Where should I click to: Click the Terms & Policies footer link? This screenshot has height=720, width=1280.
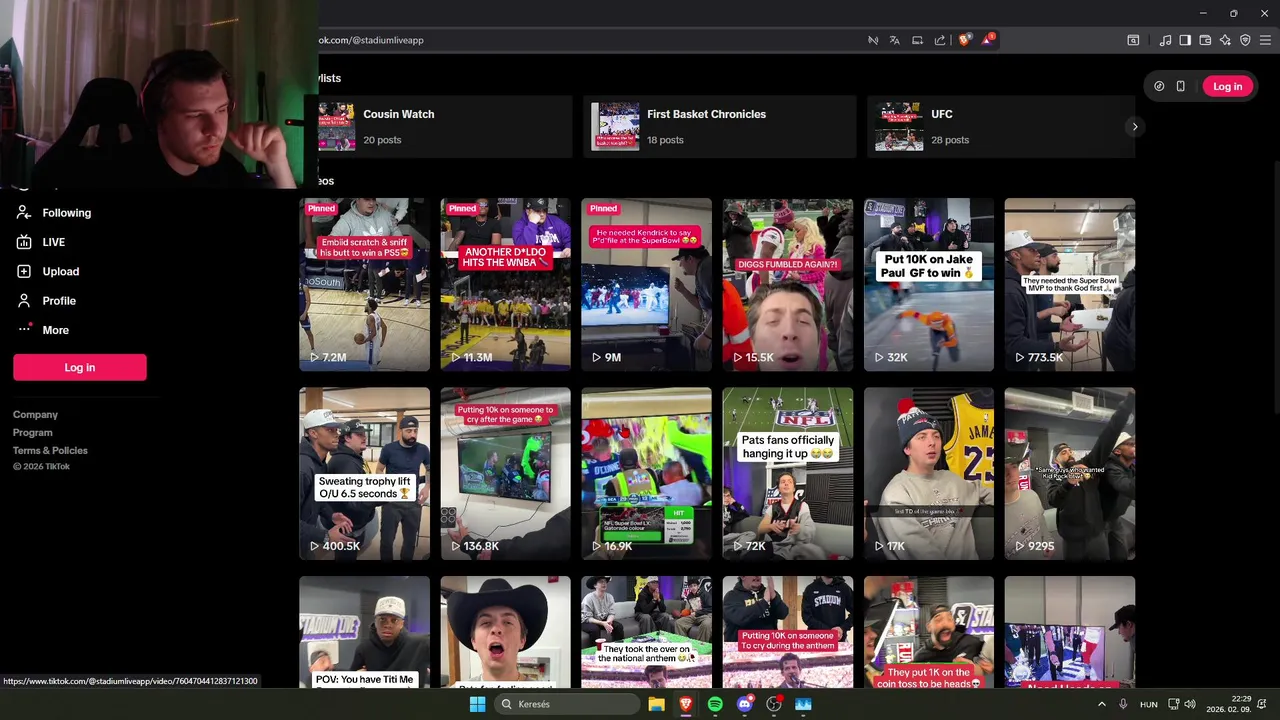click(50, 451)
